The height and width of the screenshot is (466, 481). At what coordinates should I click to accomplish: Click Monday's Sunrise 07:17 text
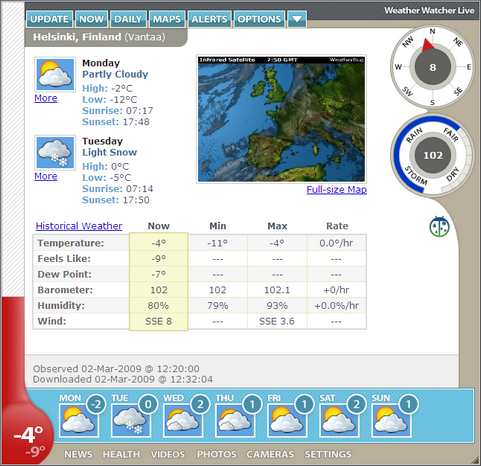[x=118, y=111]
